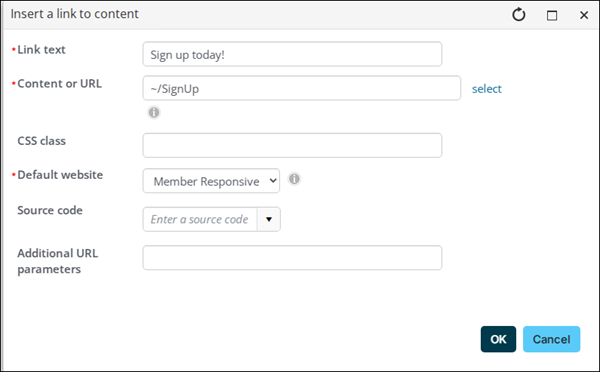600x372 pixels.
Task: Select the Link text label
Action: point(41,50)
